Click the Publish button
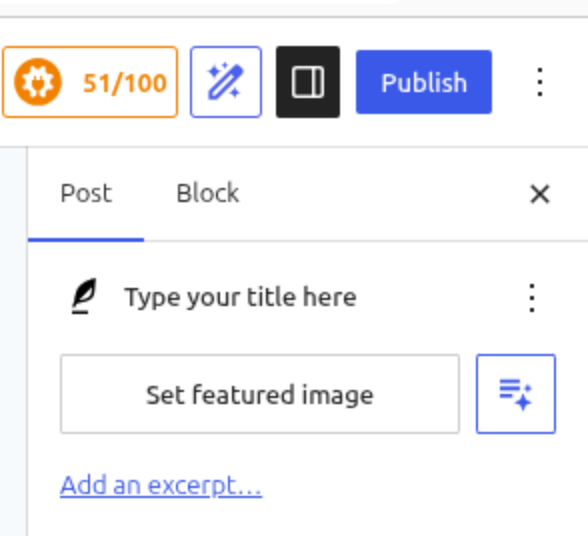Image resolution: width=588 pixels, height=536 pixels. (x=424, y=82)
